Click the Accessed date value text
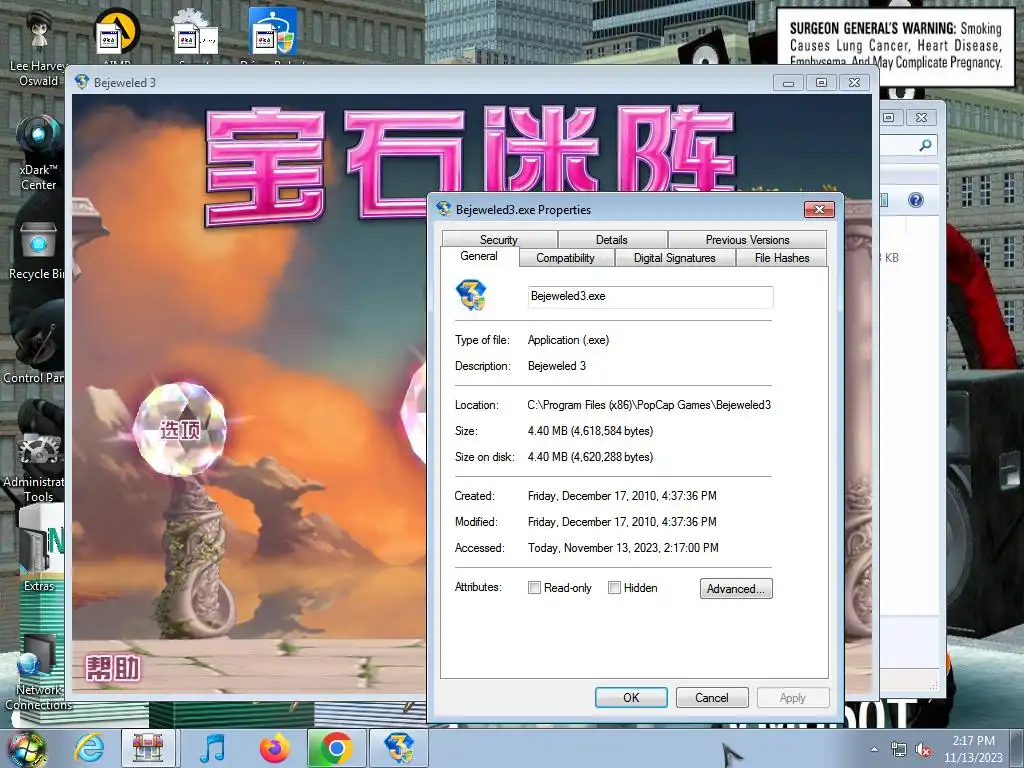This screenshot has height=768, width=1024. (623, 548)
